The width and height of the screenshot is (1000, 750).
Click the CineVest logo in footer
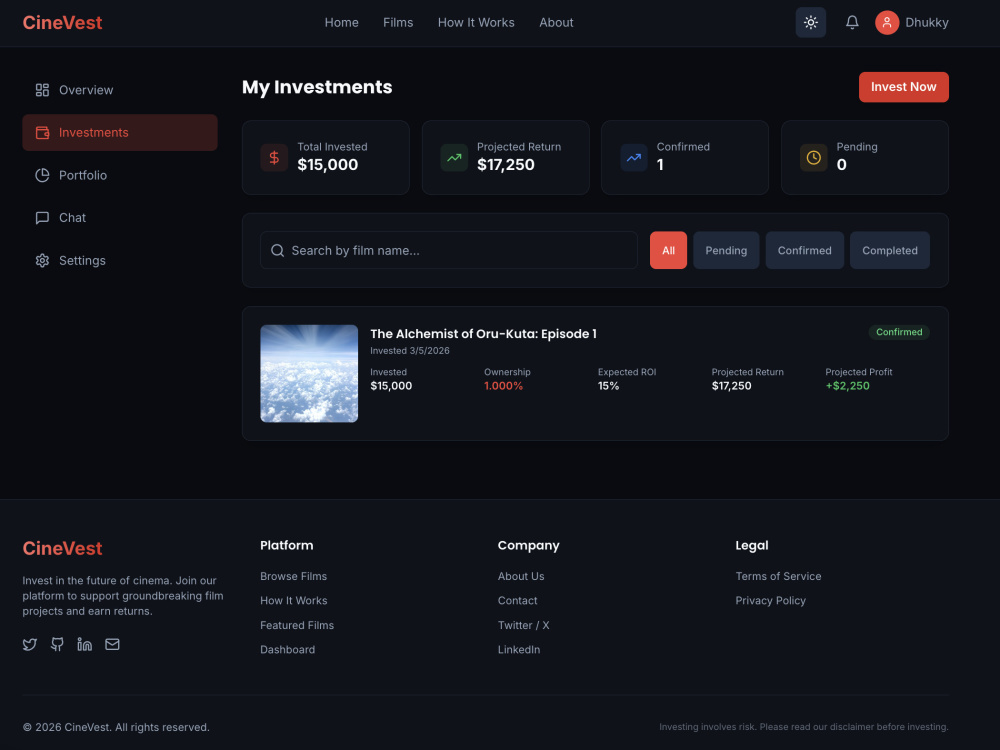(62, 548)
